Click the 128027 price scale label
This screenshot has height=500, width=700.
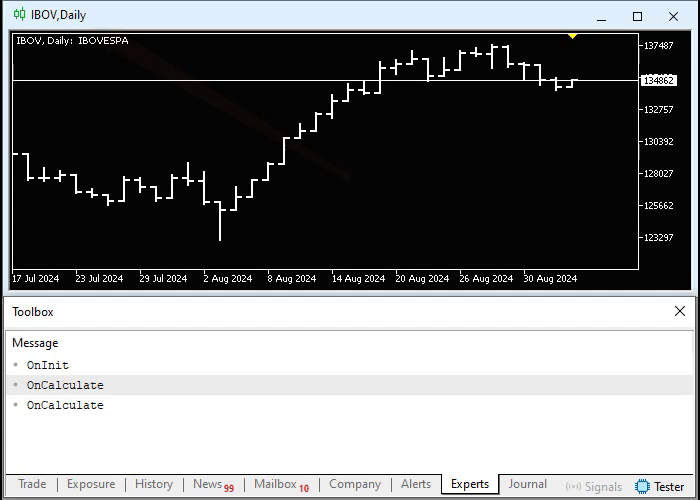[658, 174]
